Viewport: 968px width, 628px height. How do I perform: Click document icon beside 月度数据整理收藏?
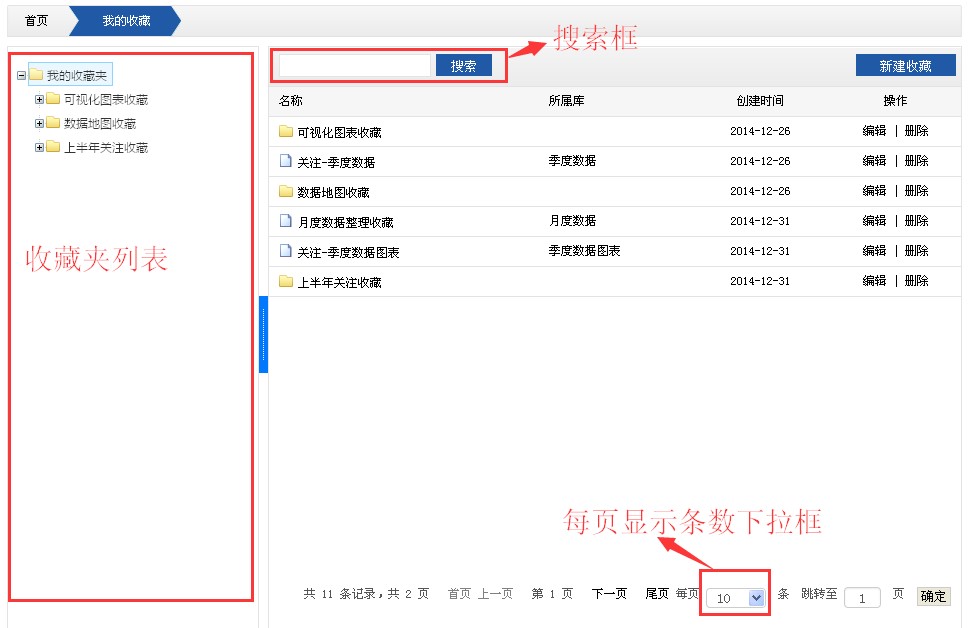click(285, 221)
